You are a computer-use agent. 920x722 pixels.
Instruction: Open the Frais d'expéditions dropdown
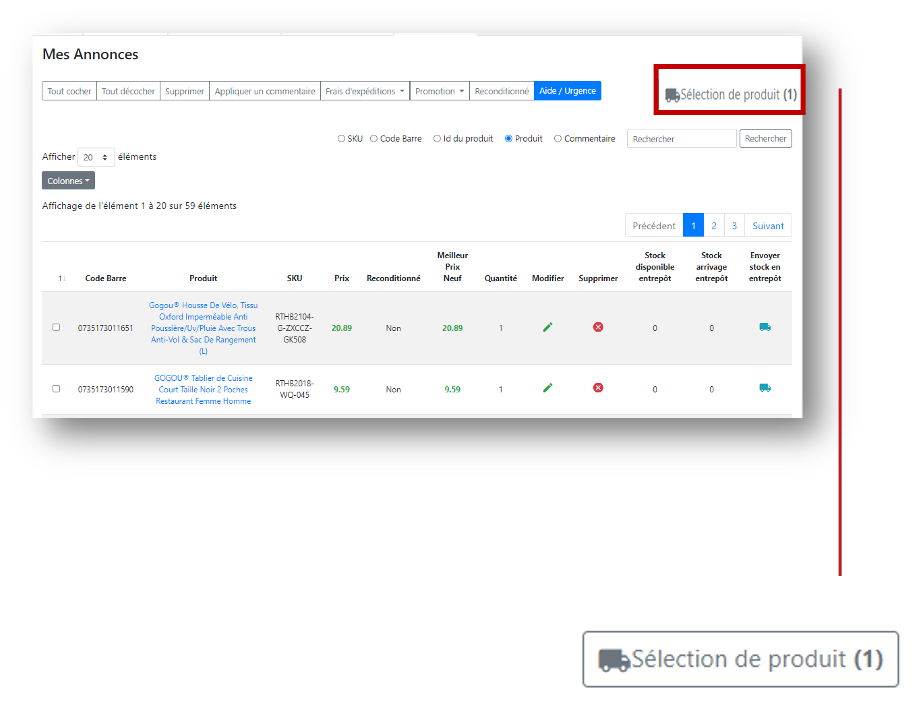365,91
